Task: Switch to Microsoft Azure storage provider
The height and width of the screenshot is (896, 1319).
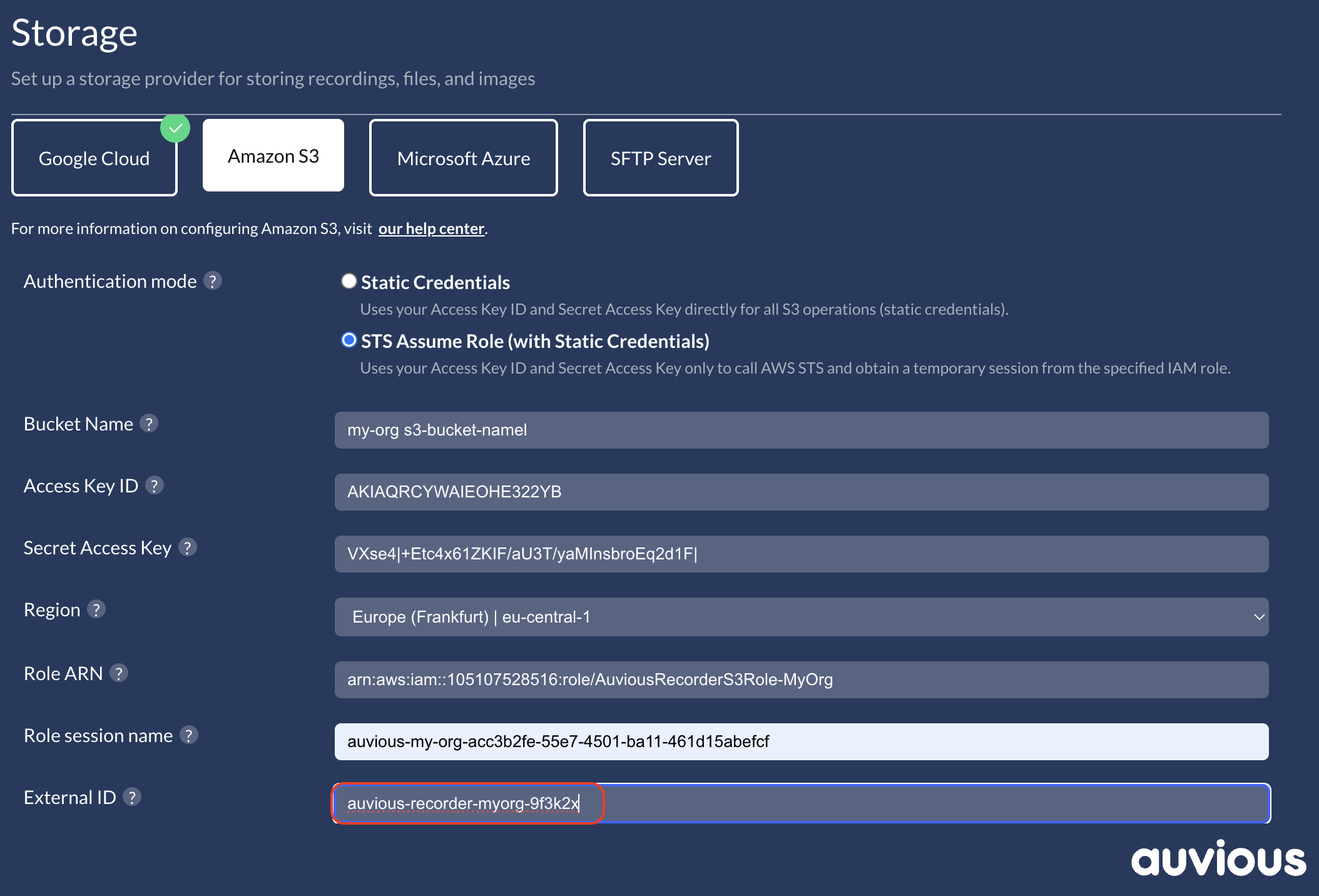Action: click(x=463, y=158)
